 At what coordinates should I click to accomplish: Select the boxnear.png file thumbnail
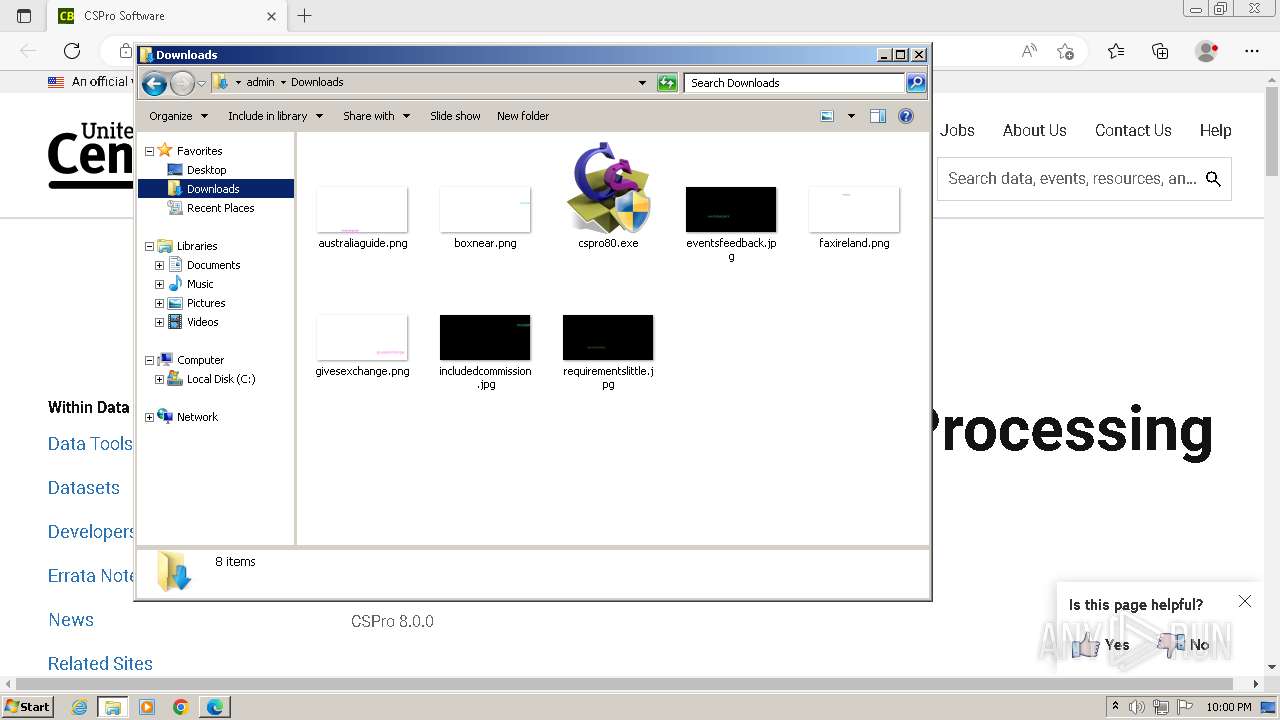(x=485, y=210)
